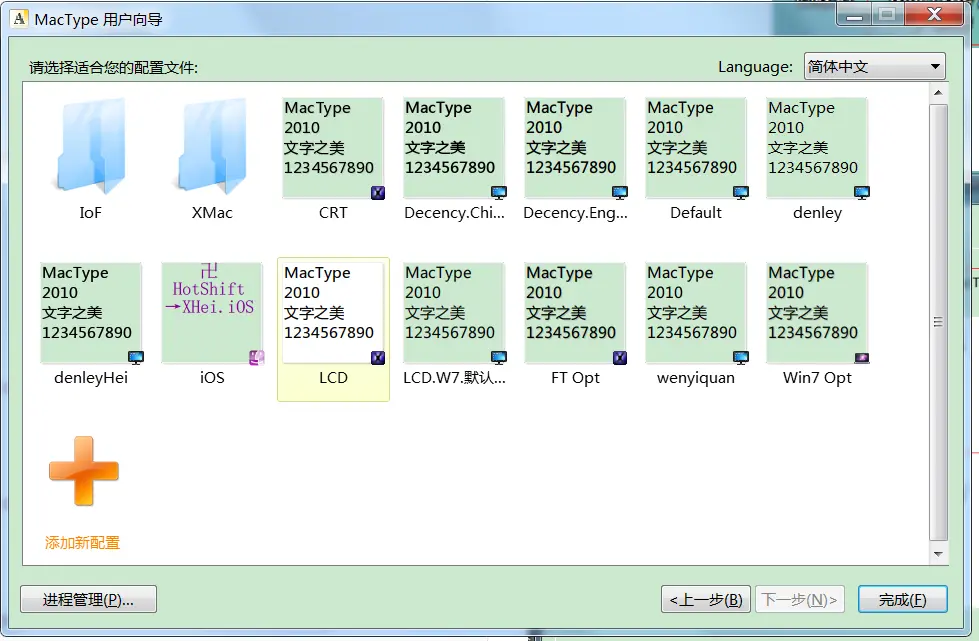Screen dimensions: 979x641
Task: Click the 添加新配置 label
Action: coord(82,543)
